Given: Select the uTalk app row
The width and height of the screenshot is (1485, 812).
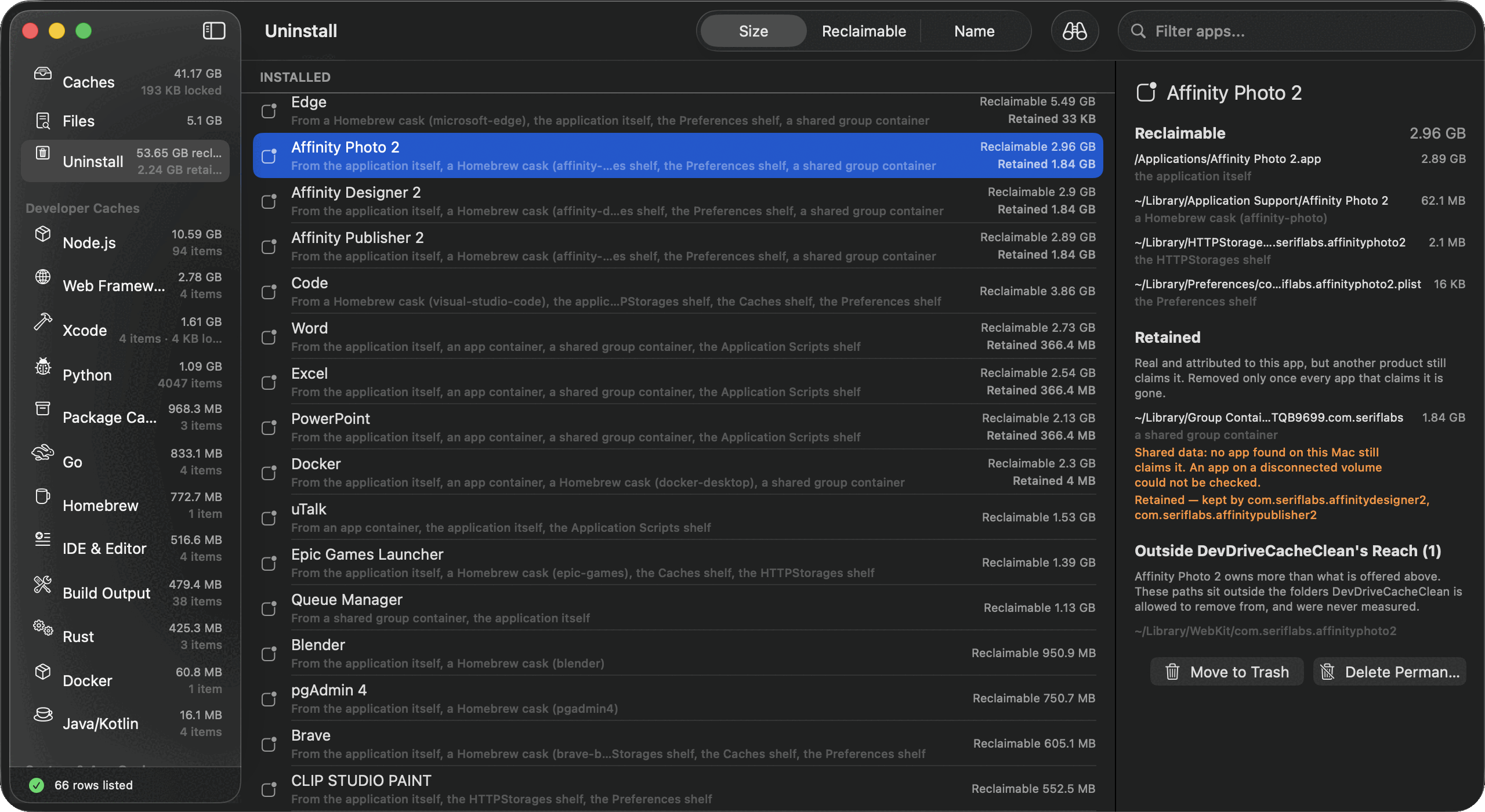Looking at the screenshot, I should [x=678, y=517].
